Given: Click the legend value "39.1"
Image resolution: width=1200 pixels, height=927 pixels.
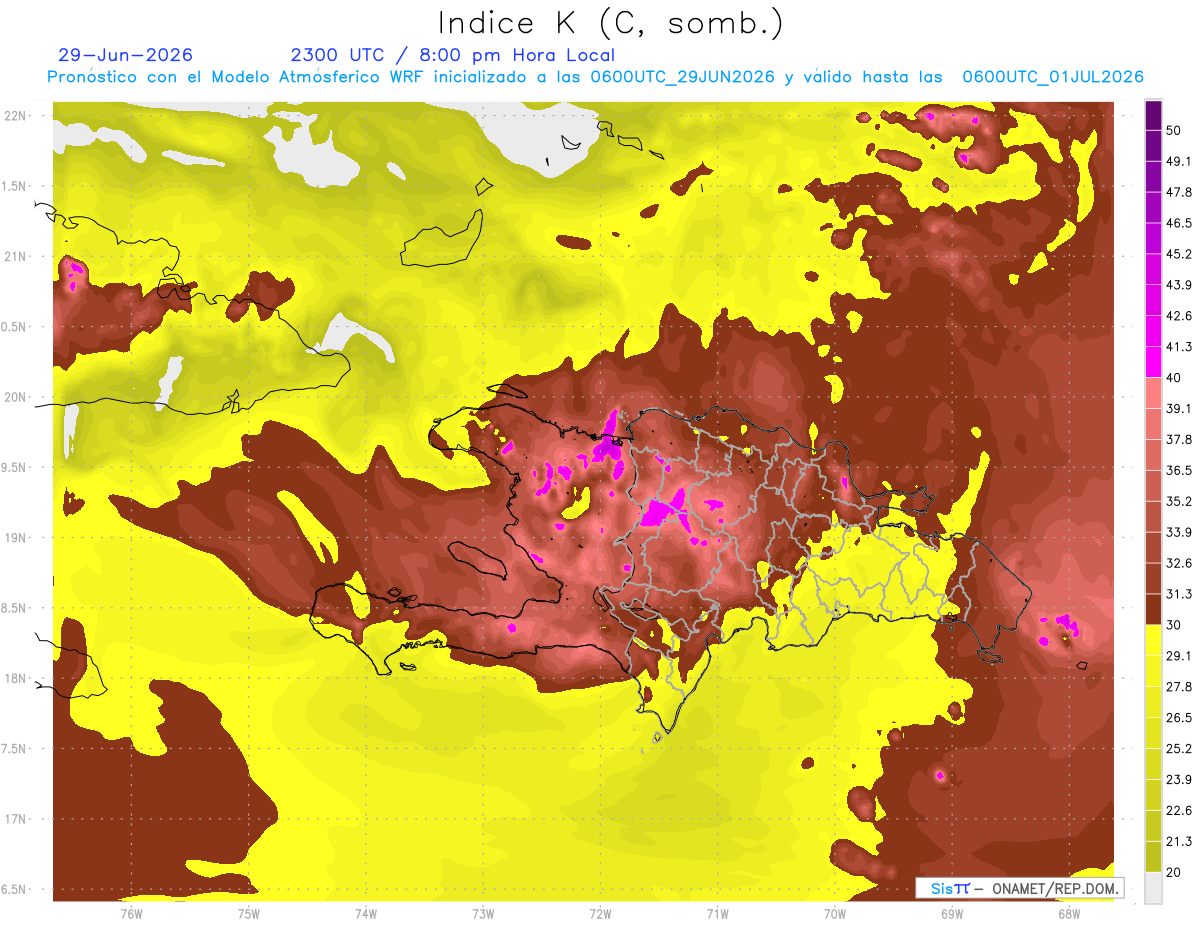Looking at the screenshot, I should 1179,408.
